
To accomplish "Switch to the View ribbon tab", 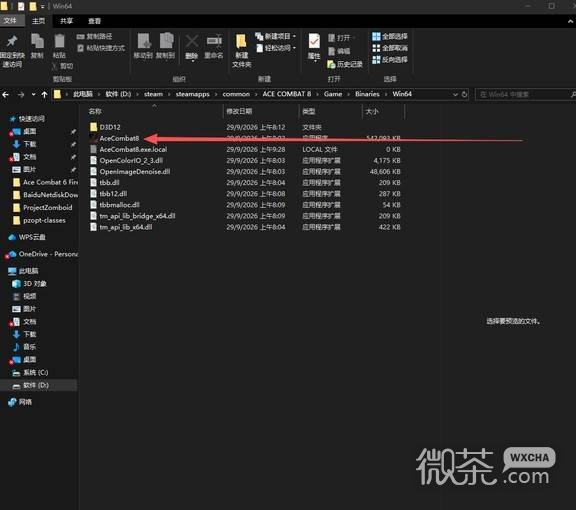I will 94,21.
